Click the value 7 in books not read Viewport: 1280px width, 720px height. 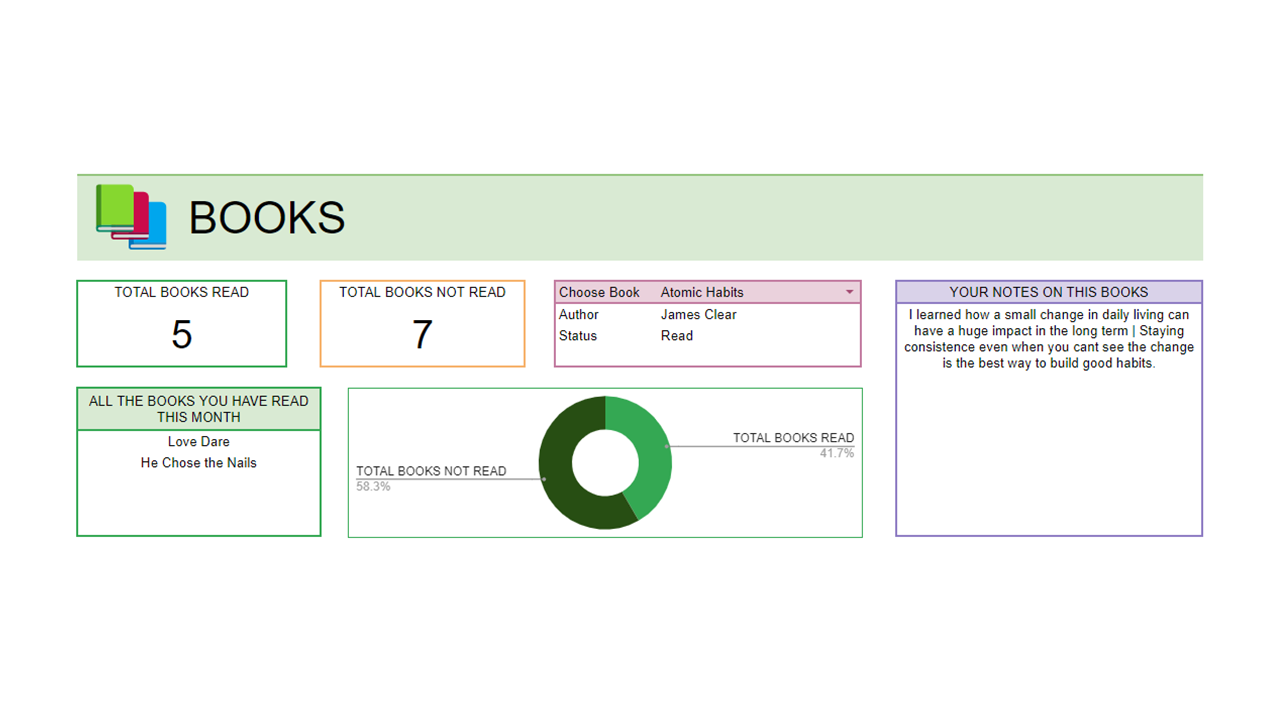coord(422,334)
